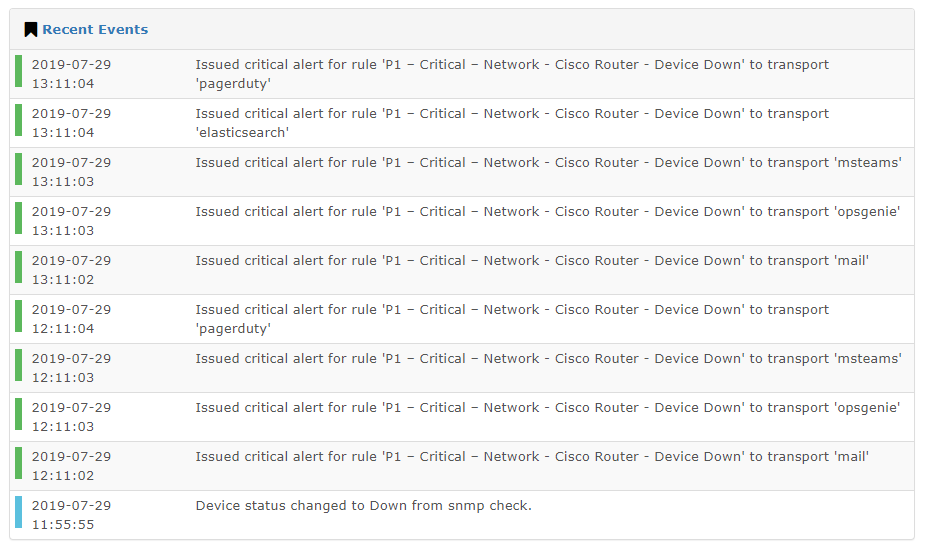
Task: Click green severity bar of 13:11:03 msteams event
Action: [18, 169]
